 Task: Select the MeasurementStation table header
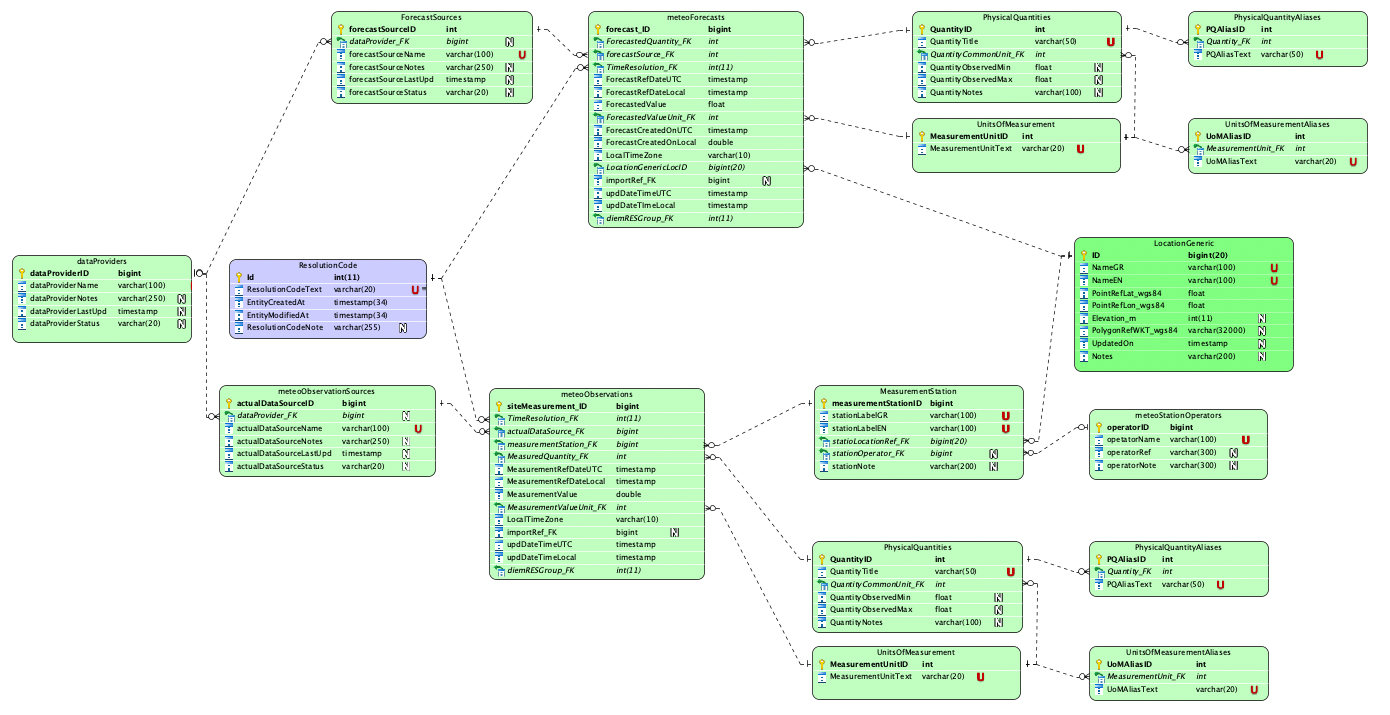click(918, 391)
